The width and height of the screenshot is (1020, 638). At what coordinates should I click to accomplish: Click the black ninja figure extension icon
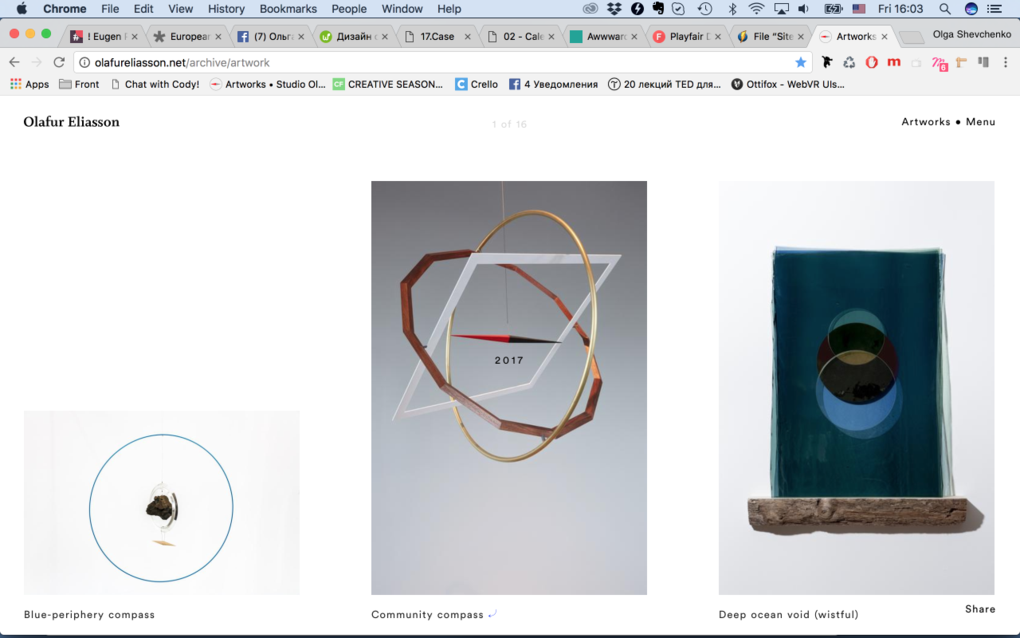(827, 62)
